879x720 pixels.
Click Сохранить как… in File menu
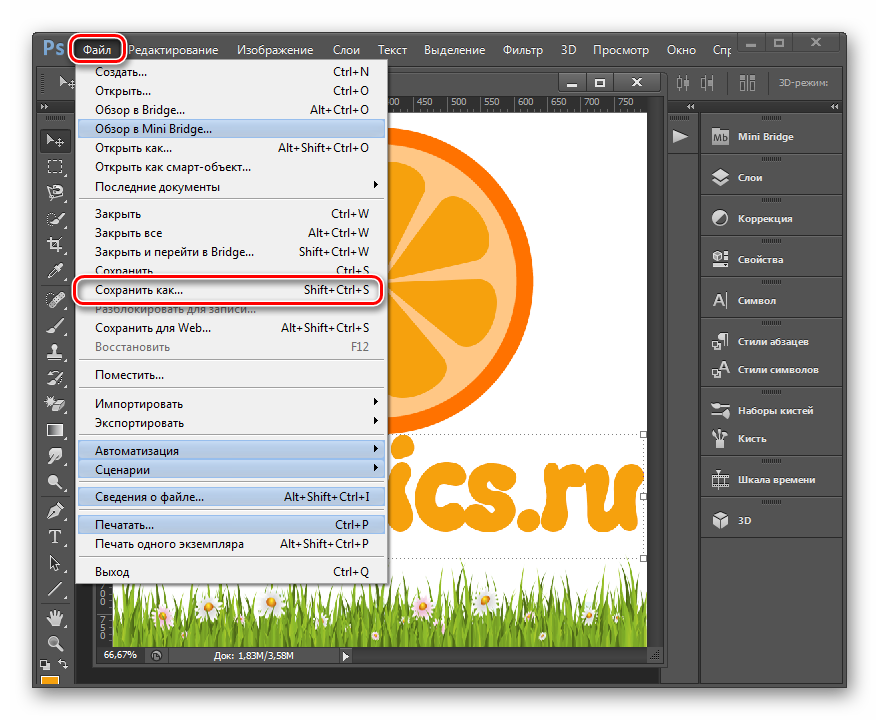coord(139,291)
